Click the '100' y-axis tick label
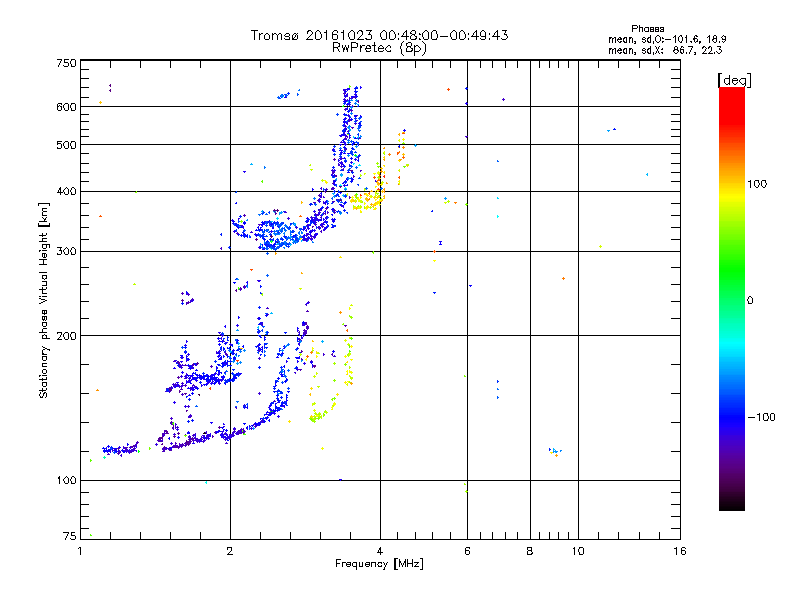Viewport: 800px width, 600px height. 66,481
